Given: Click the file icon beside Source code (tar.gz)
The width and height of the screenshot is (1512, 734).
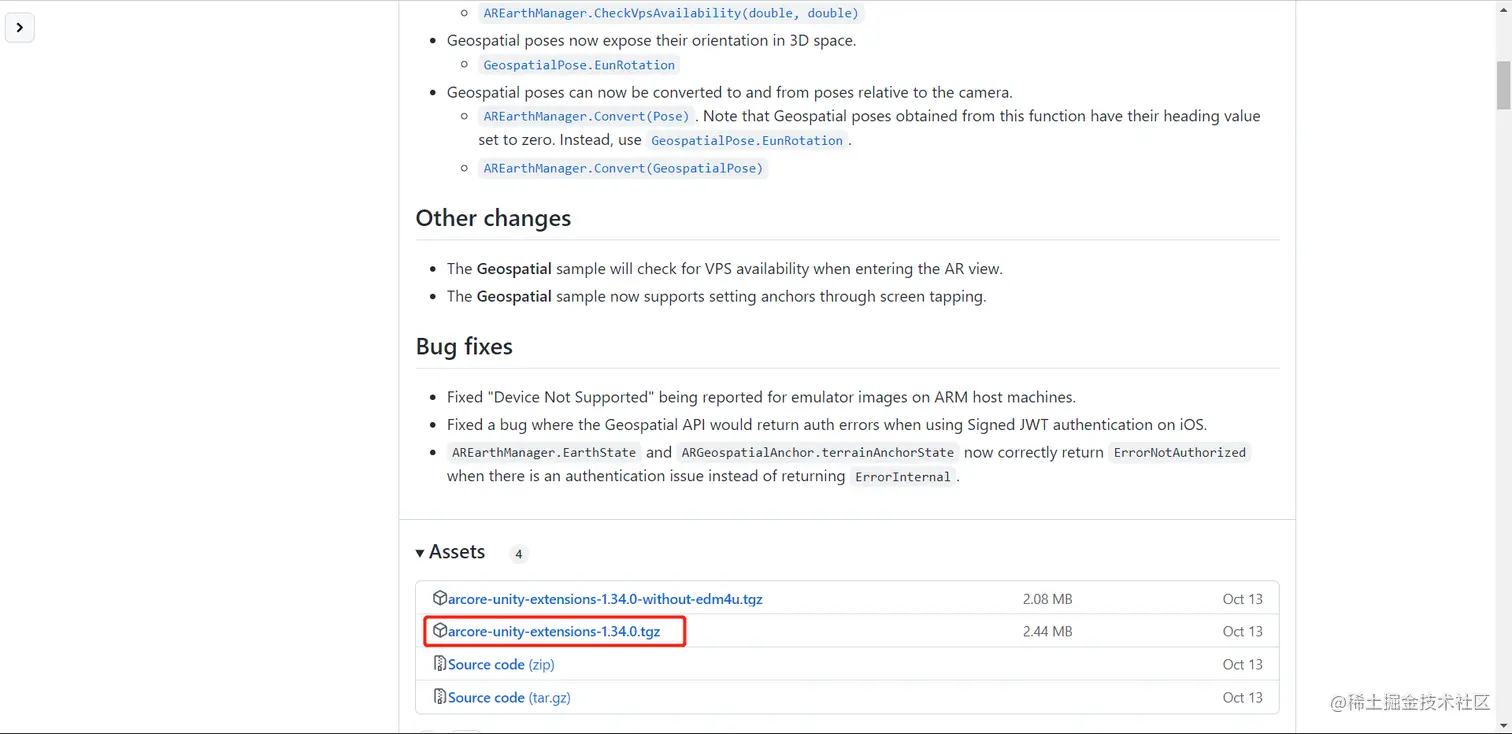Looking at the screenshot, I should click(439, 697).
